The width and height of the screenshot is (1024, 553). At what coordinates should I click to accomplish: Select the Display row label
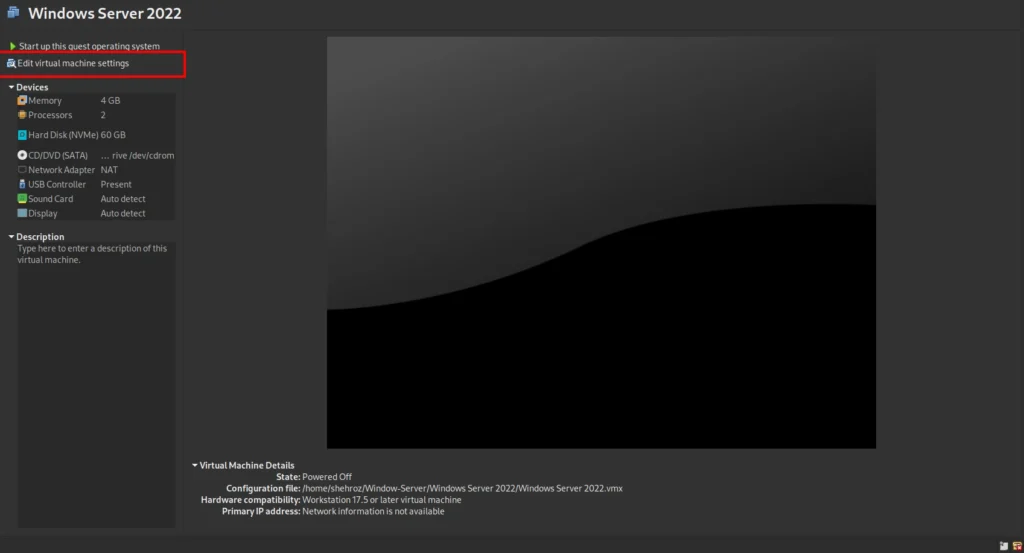42,213
